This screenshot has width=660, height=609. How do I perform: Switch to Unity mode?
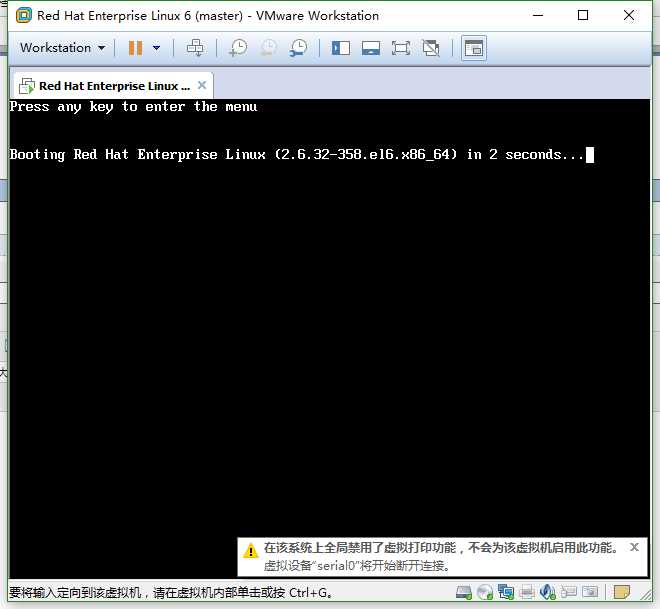[x=431, y=48]
